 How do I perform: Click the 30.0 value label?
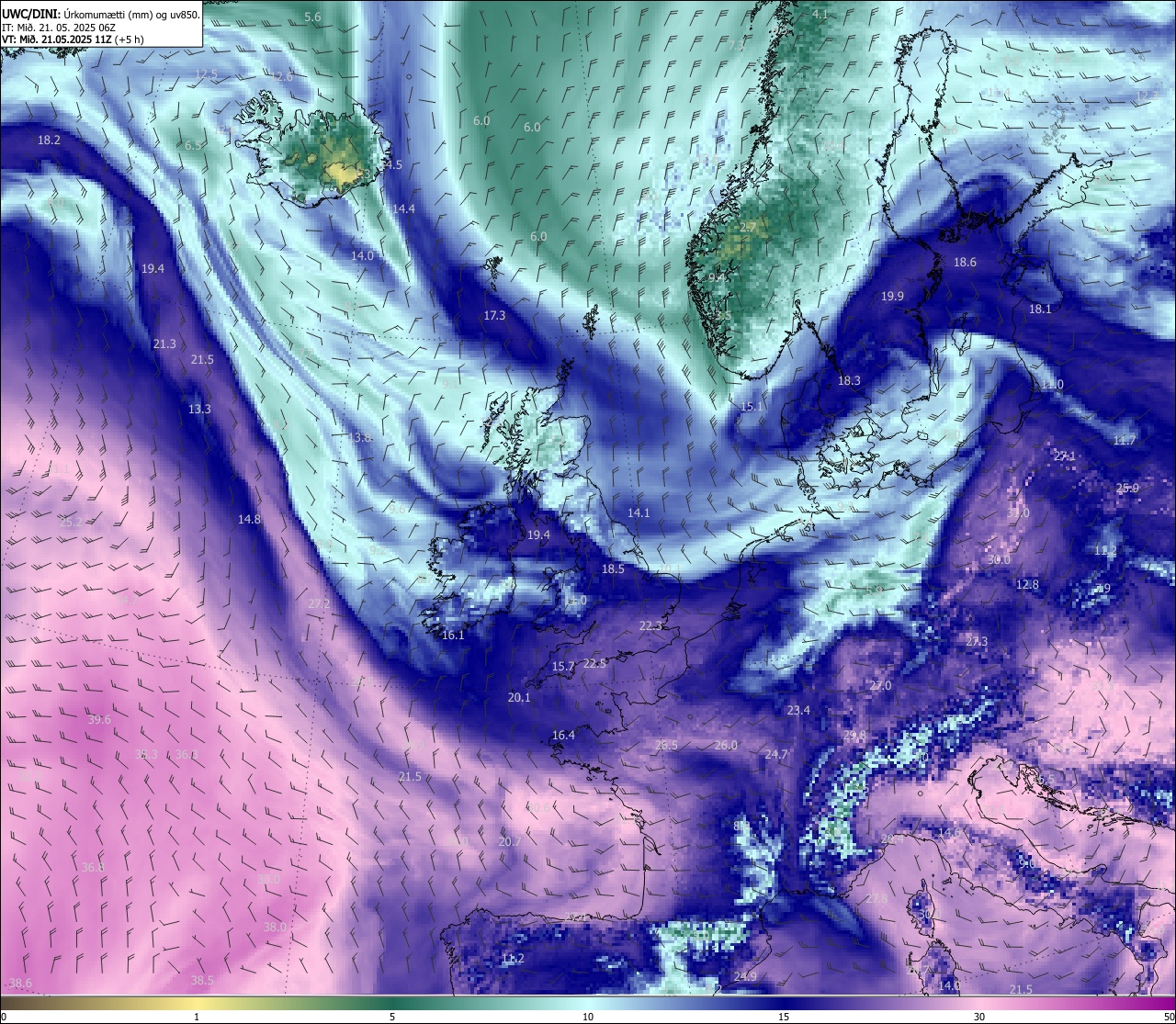[x=999, y=560]
